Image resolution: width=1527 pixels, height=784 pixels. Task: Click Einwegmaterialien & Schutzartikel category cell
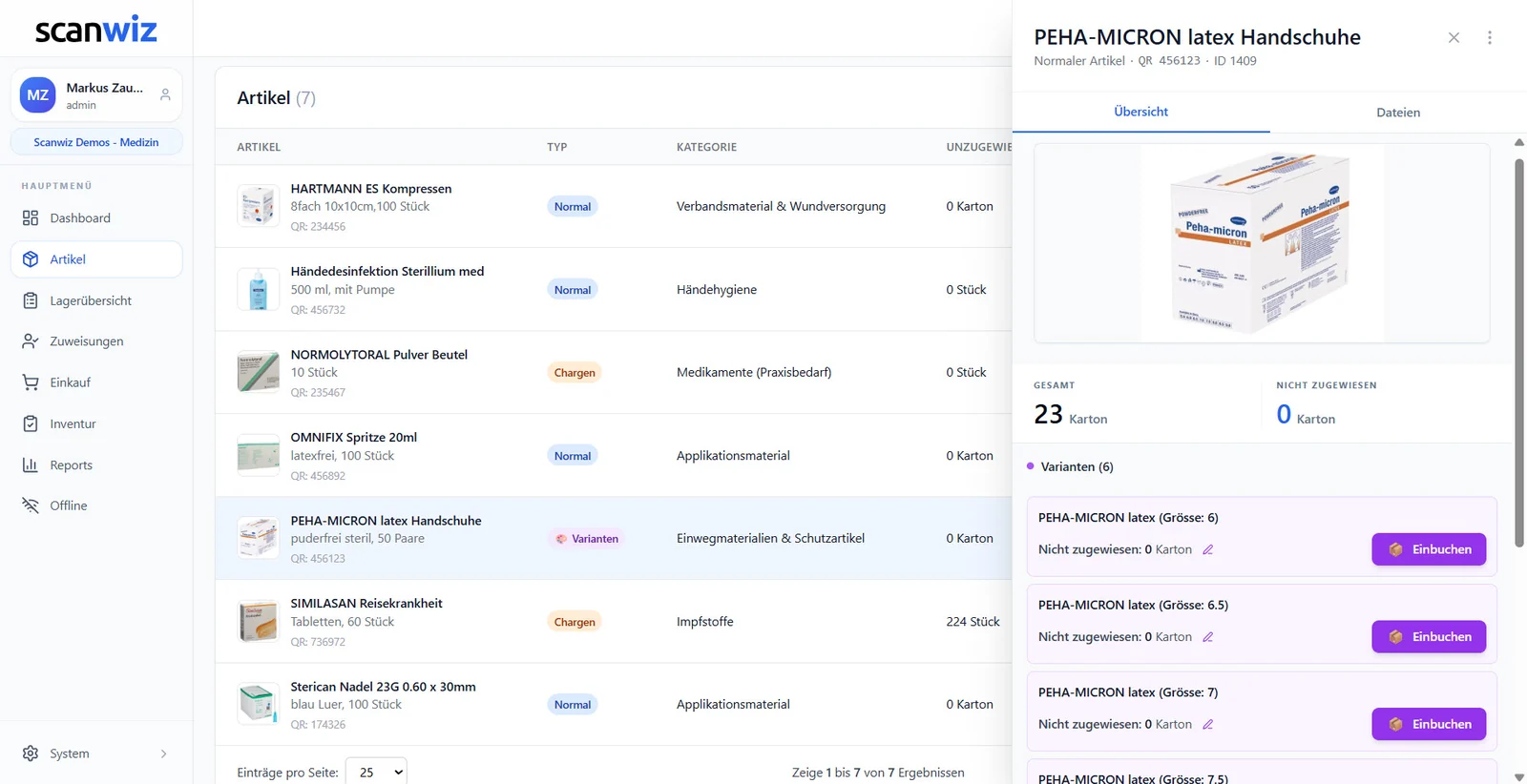pyautogui.click(x=770, y=538)
